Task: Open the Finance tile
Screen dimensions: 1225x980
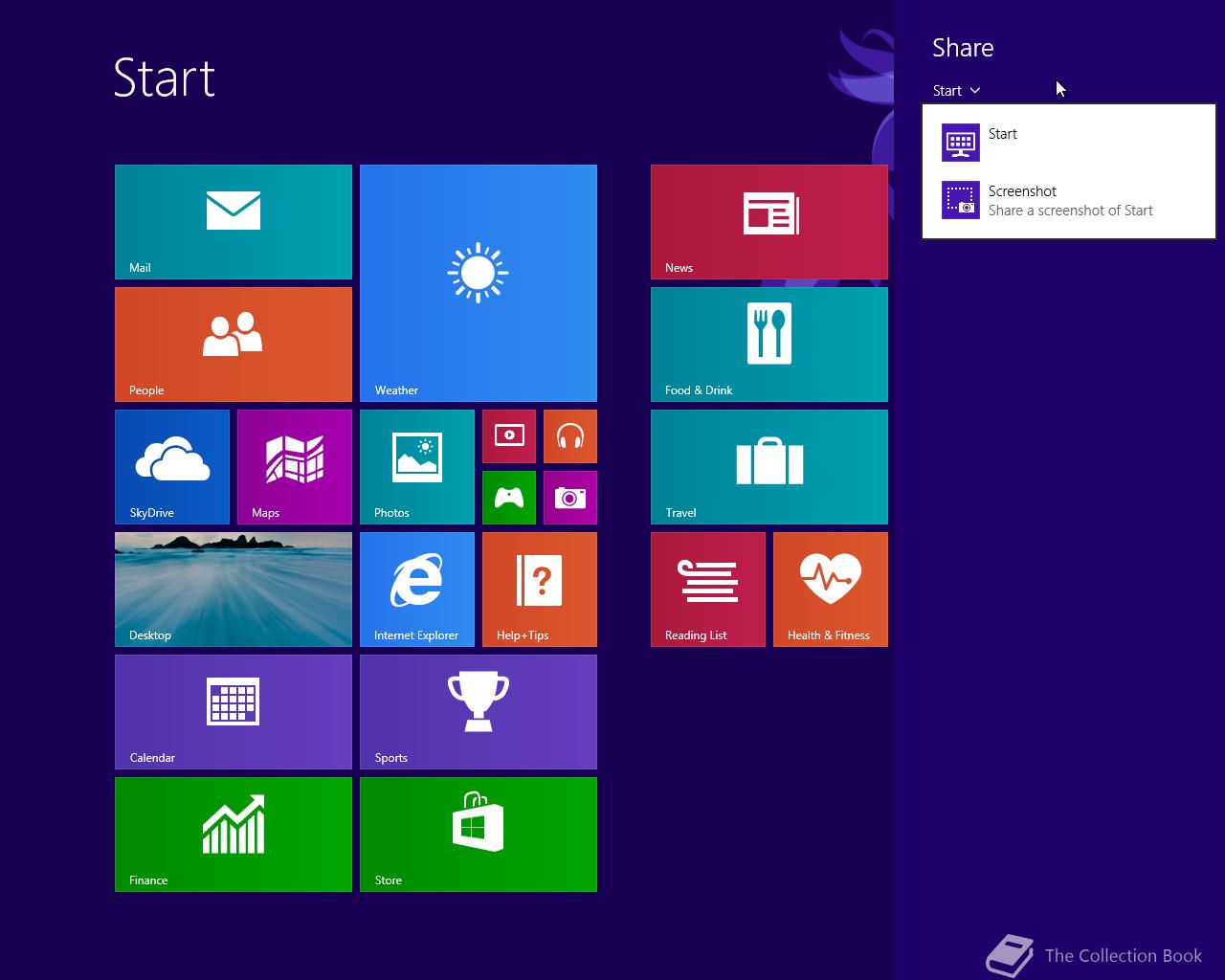Action: point(234,835)
